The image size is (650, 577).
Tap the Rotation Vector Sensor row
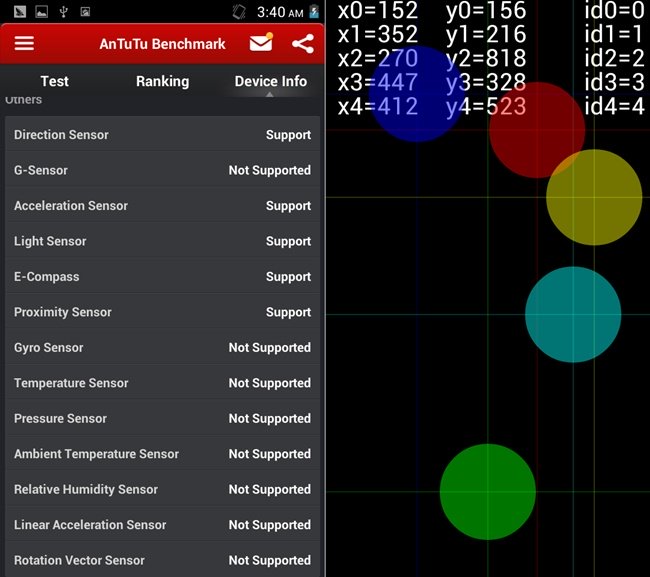click(x=162, y=560)
